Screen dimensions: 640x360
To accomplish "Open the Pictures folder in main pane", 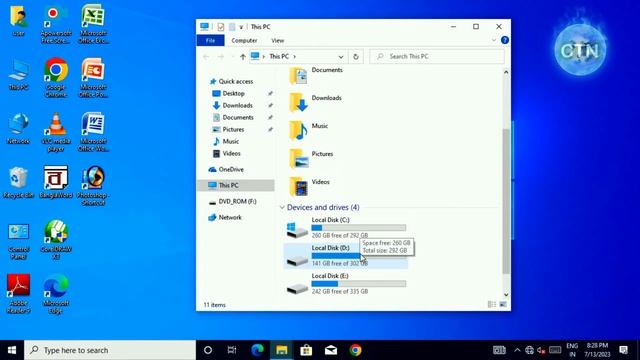I will click(311, 158).
